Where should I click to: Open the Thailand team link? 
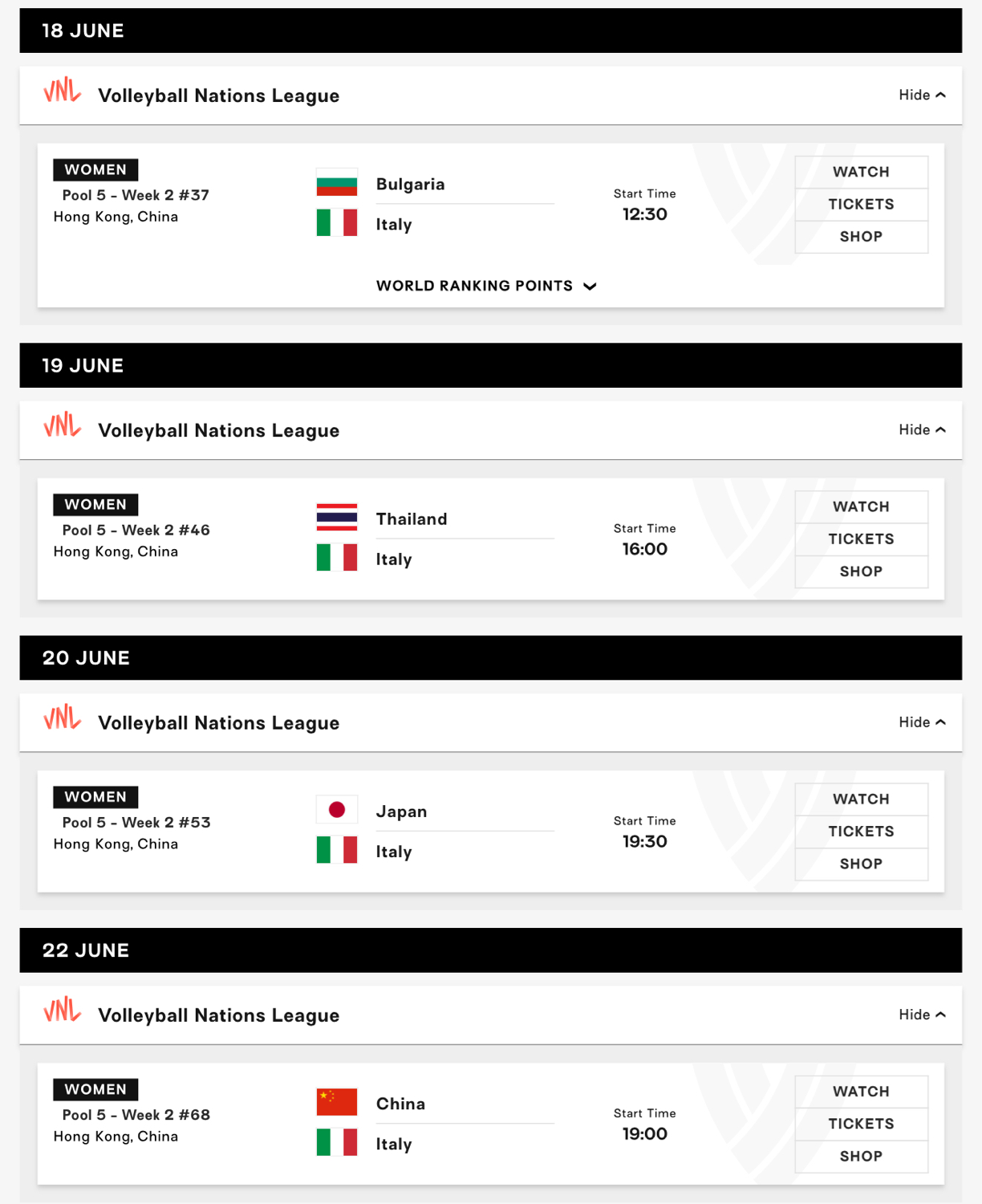(x=412, y=519)
